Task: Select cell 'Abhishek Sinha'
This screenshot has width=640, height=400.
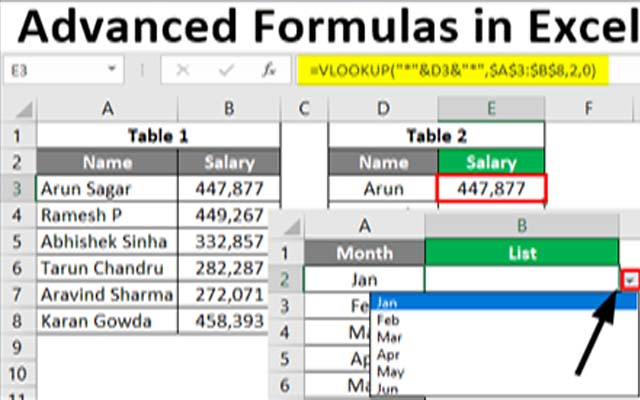Action: click(107, 242)
